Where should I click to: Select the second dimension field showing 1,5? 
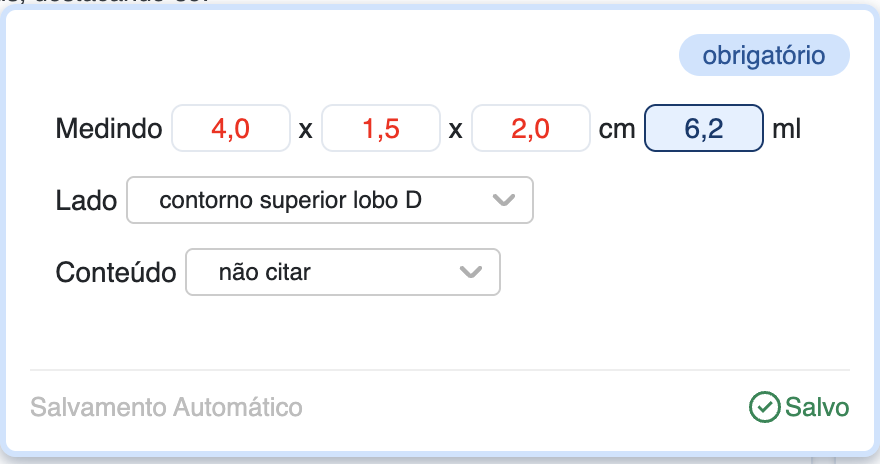pos(381,129)
